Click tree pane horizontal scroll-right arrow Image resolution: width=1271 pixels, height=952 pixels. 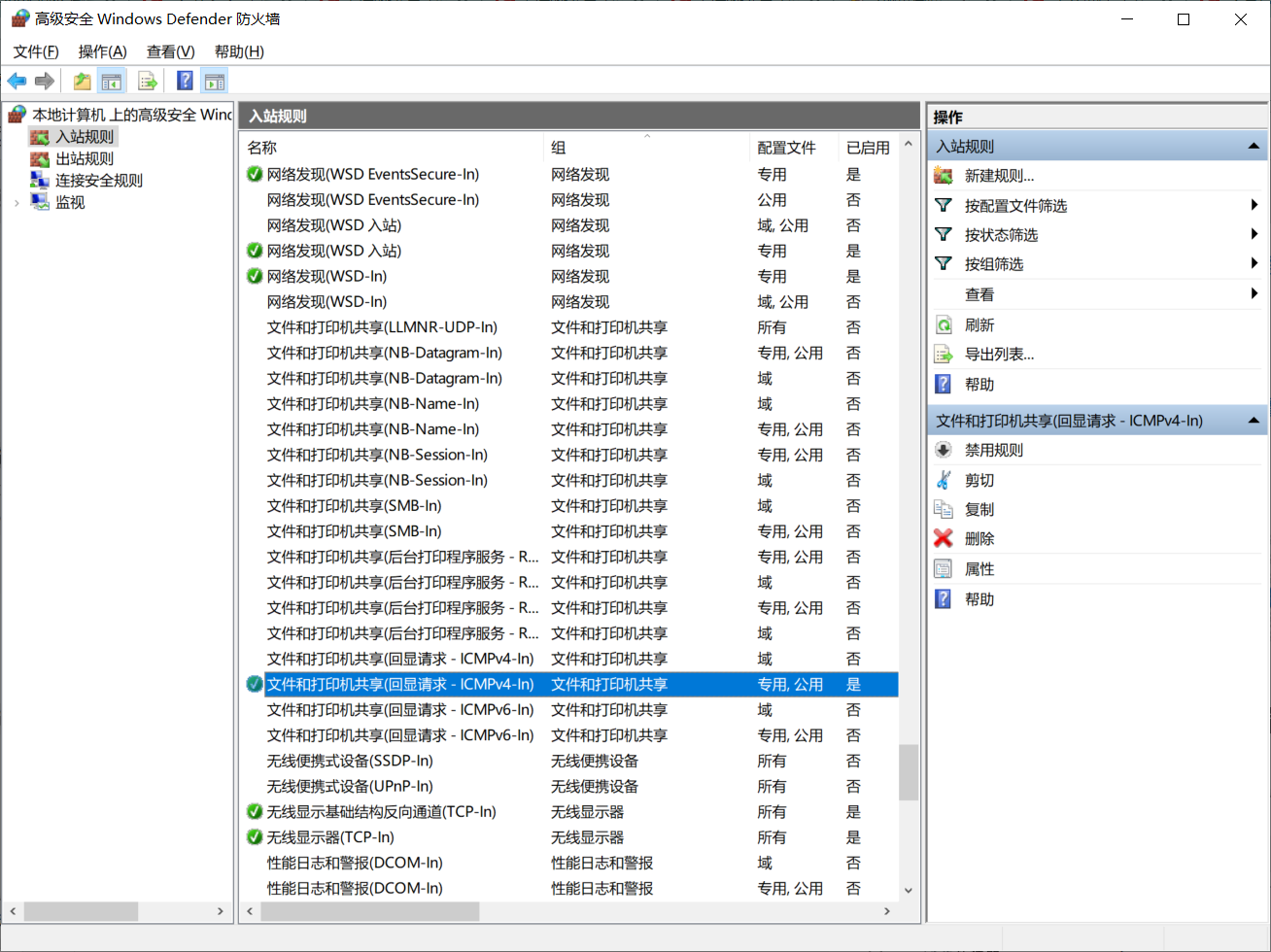(x=221, y=911)
